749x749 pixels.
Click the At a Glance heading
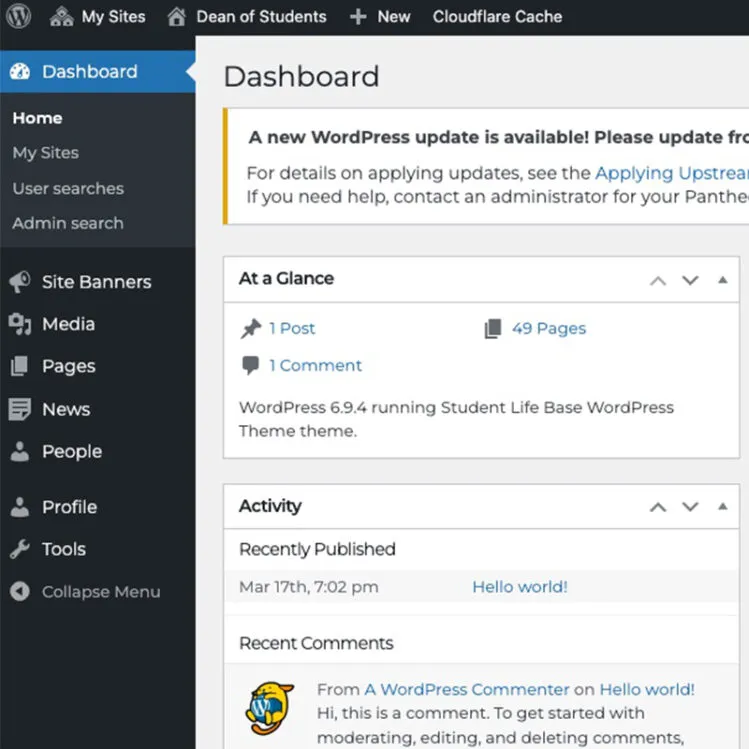point(286,278)
